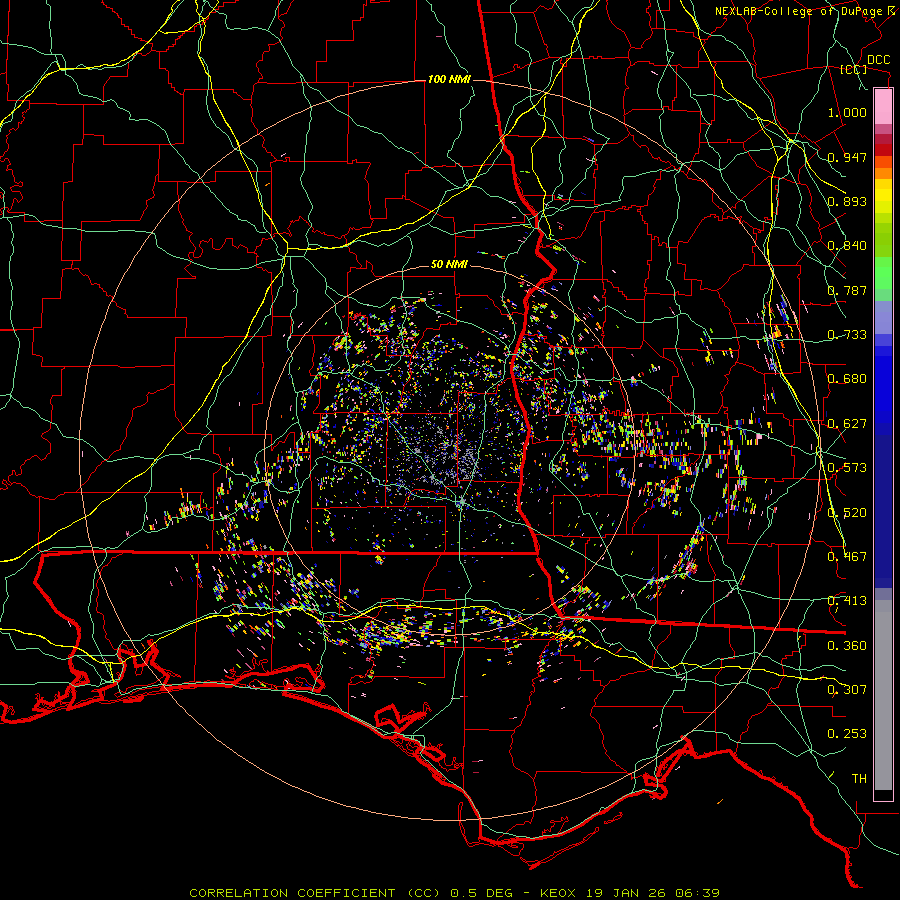Screen dimensions: 900x900
Task: Click the 0.733 scale value
Action: click(x=847, y=335)
